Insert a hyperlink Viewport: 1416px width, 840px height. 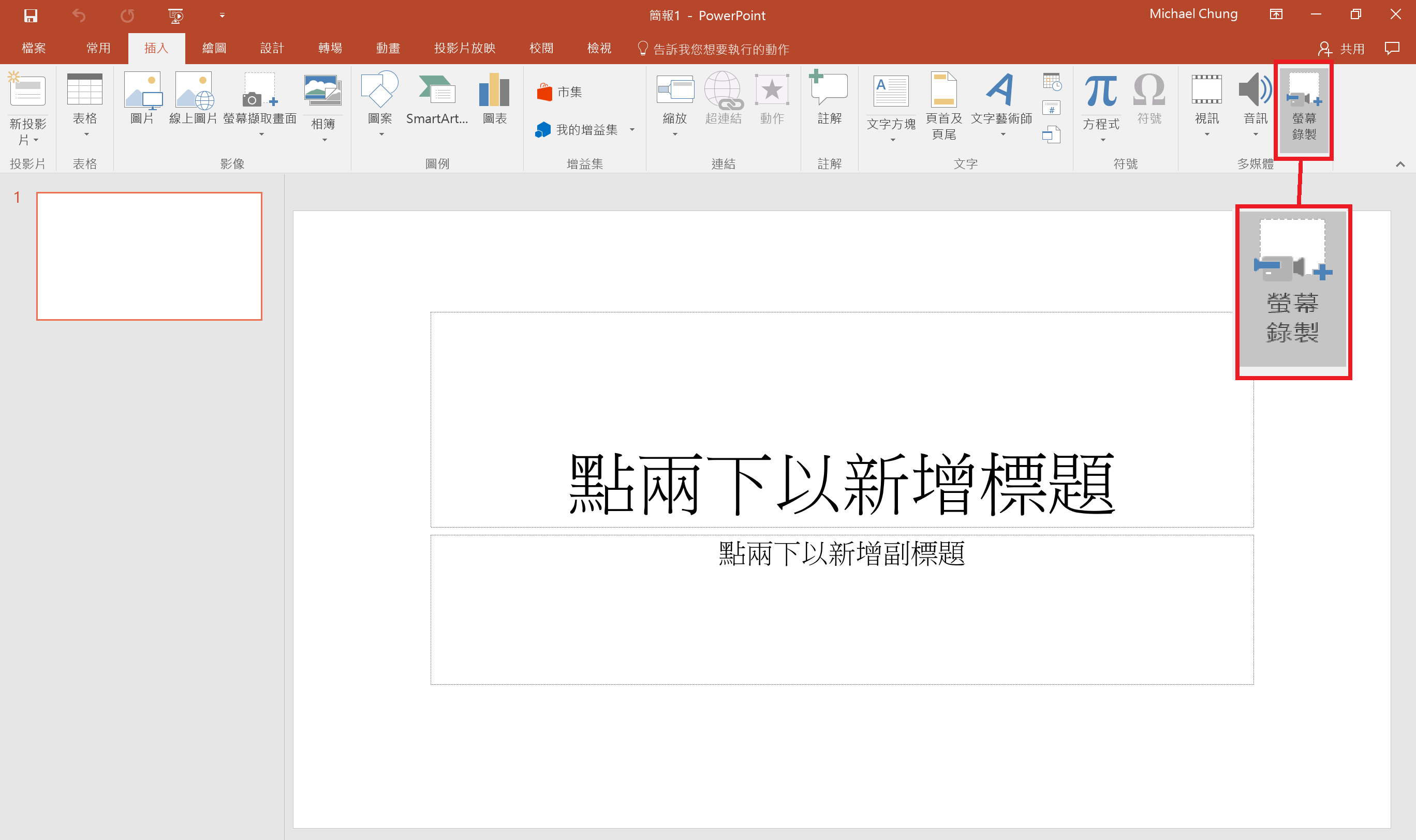pyautogui.click(x=724, y=102)
